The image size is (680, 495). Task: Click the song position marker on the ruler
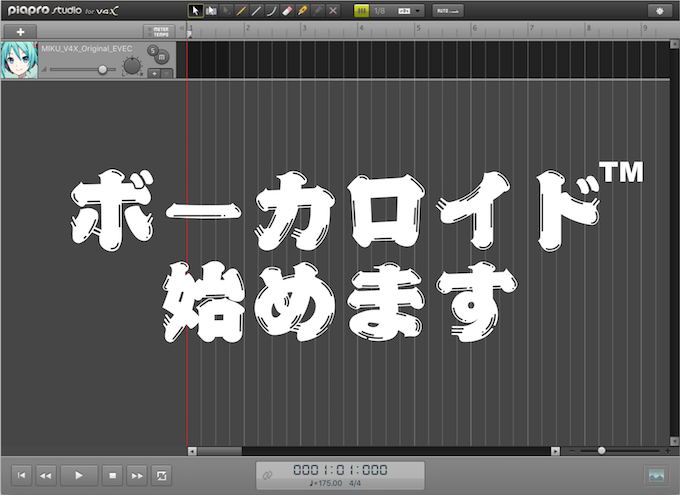tap(189, 35)
